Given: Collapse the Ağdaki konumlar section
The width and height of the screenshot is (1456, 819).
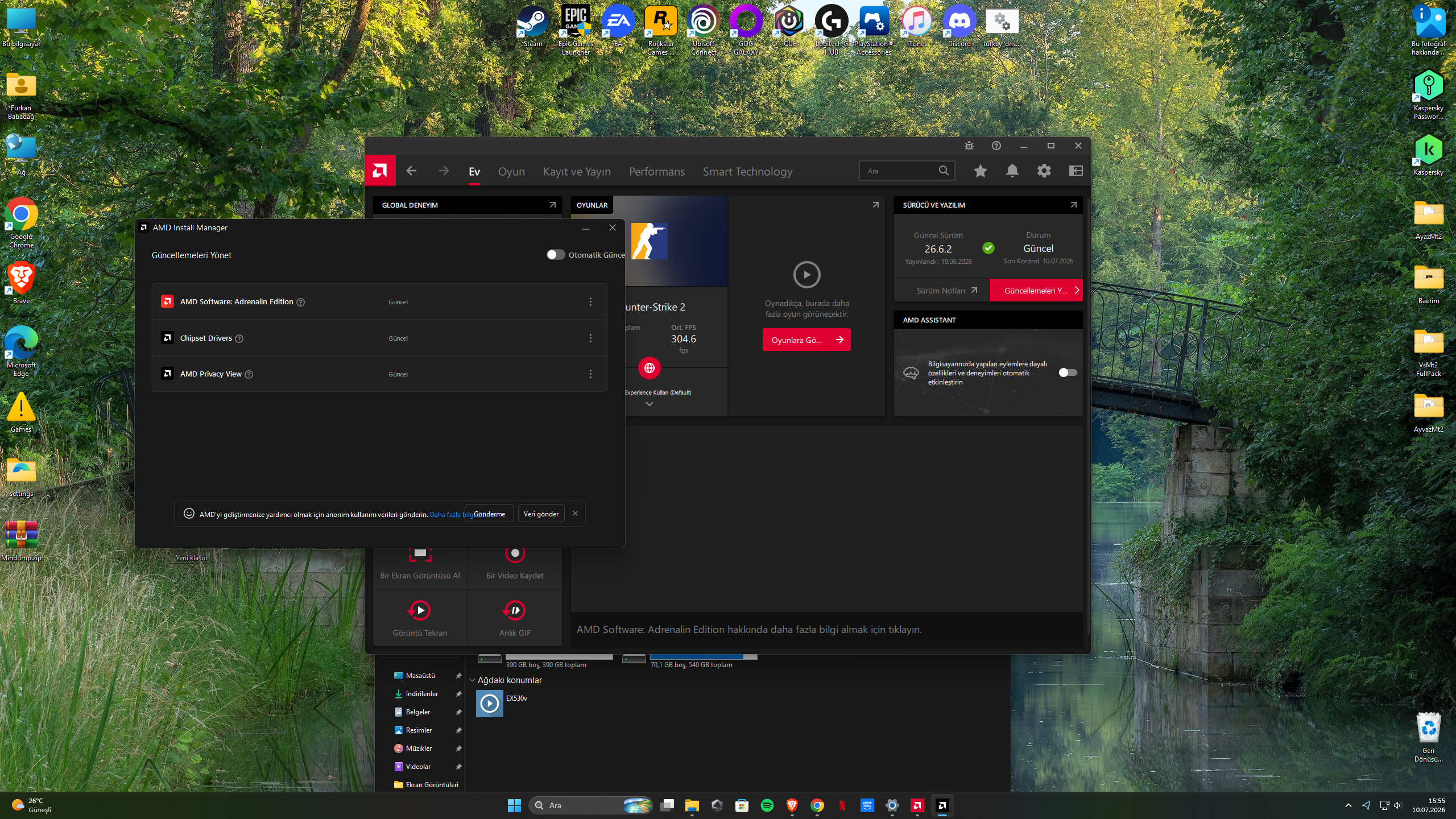Looking at the screenshot, I should pyautogui.click(x=472, y=680).
